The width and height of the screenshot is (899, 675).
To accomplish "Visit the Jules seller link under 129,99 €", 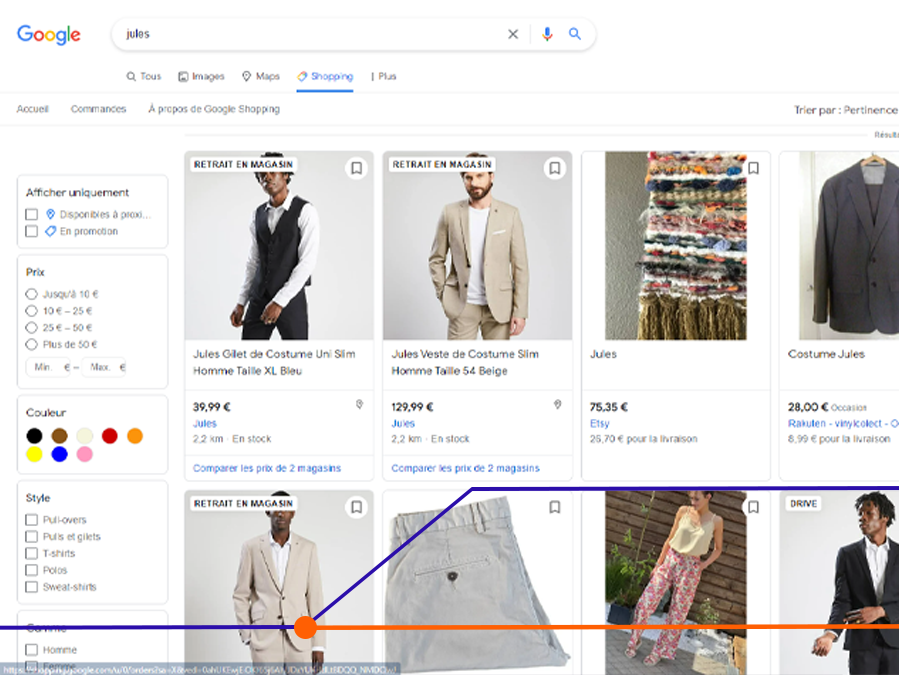I will (403, 424).
